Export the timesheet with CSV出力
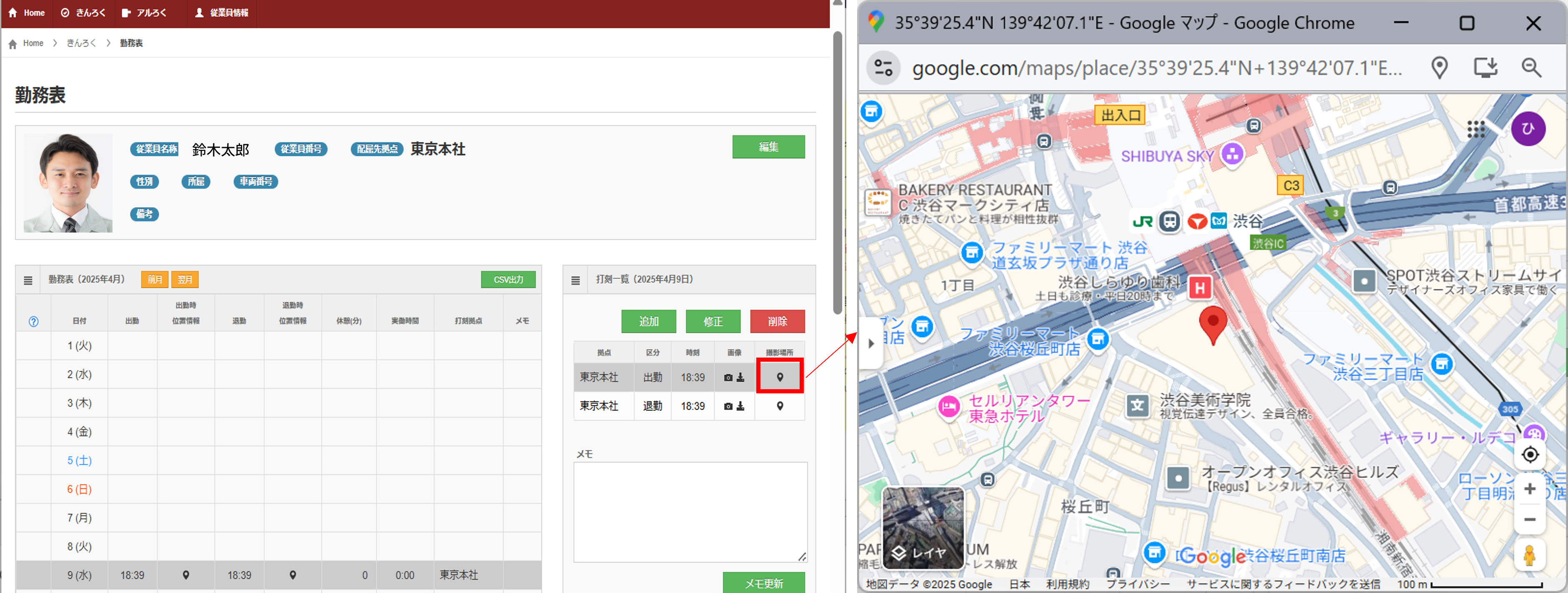The image size is (1568, 593). (x=508, y=280)
